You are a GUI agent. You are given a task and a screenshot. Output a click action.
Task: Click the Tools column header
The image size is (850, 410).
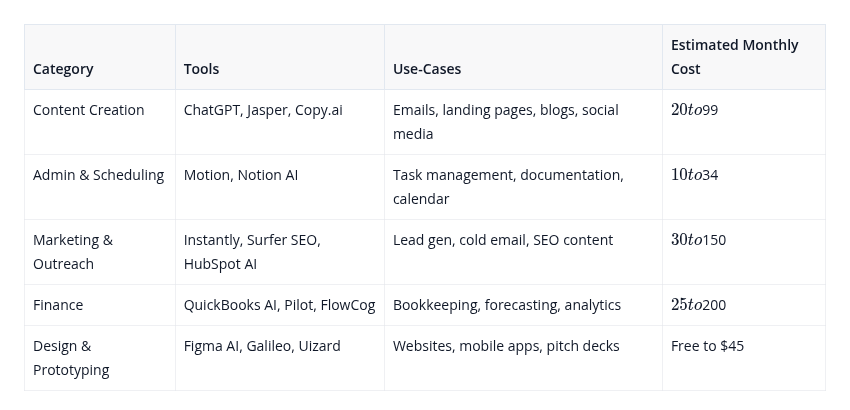click(280, 57)
